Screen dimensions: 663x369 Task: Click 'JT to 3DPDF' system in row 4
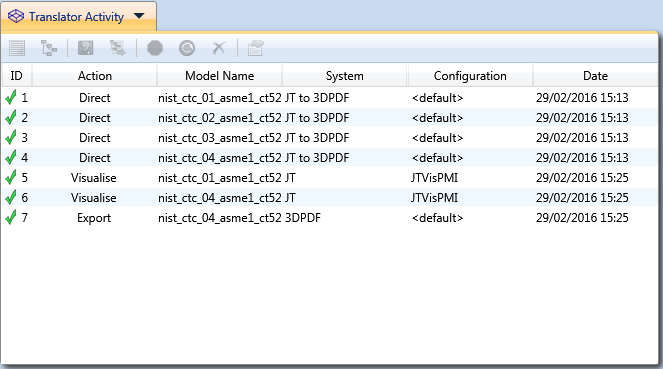coord(317,158)
